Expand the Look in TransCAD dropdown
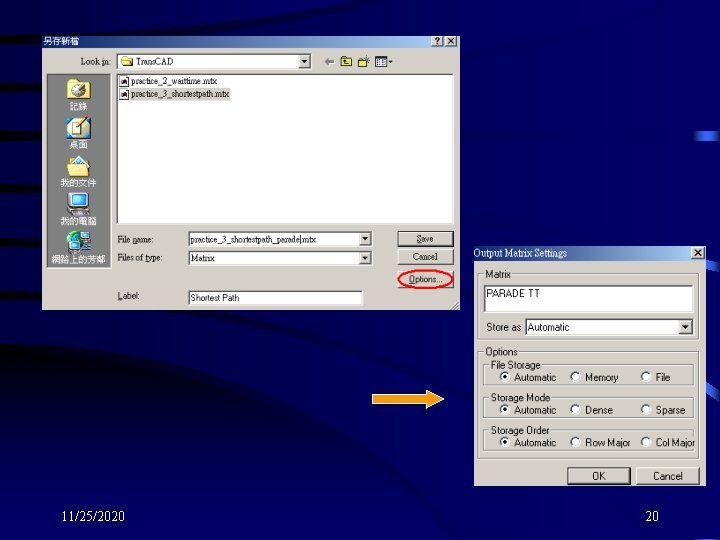This screenshot has width=720, height=540. (304, 62)
